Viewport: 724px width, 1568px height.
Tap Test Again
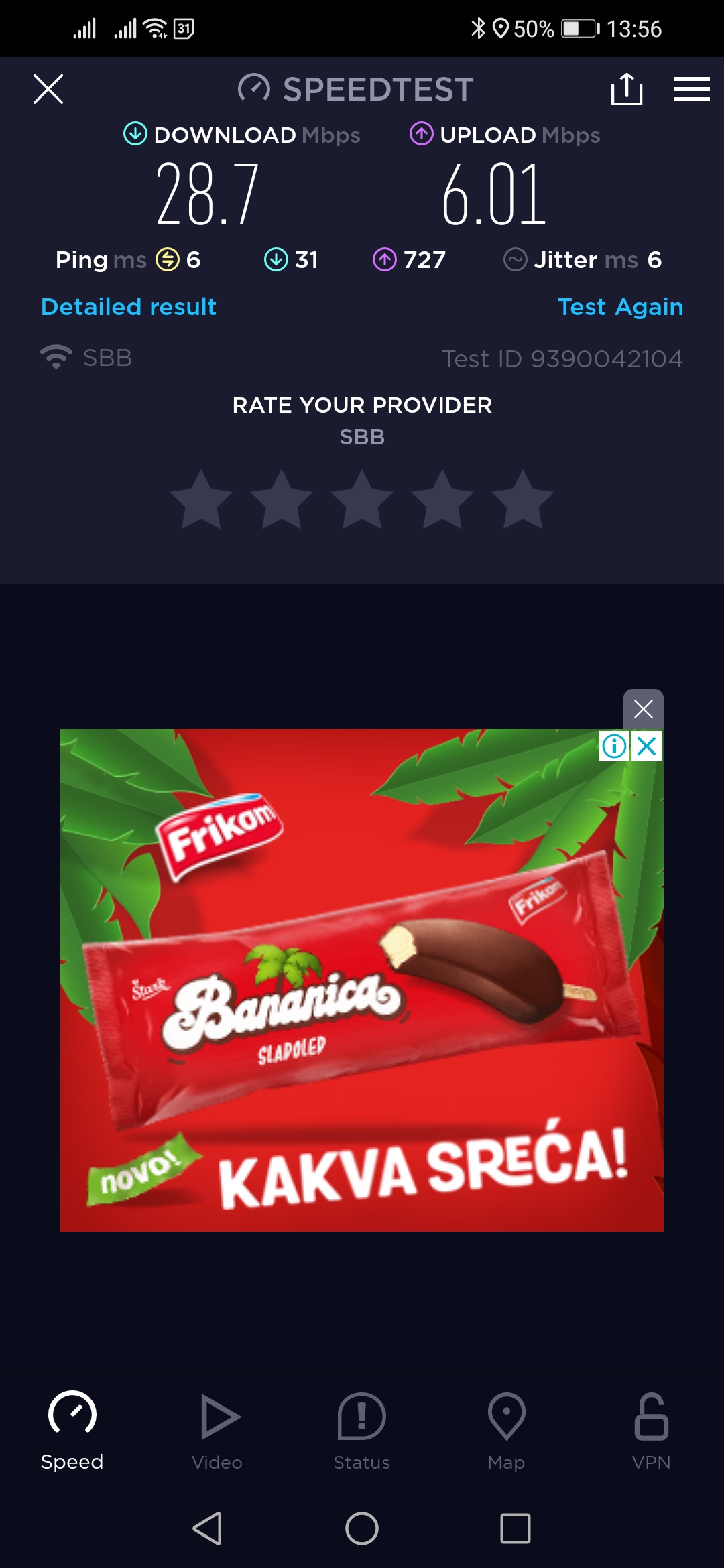(620, 307)
